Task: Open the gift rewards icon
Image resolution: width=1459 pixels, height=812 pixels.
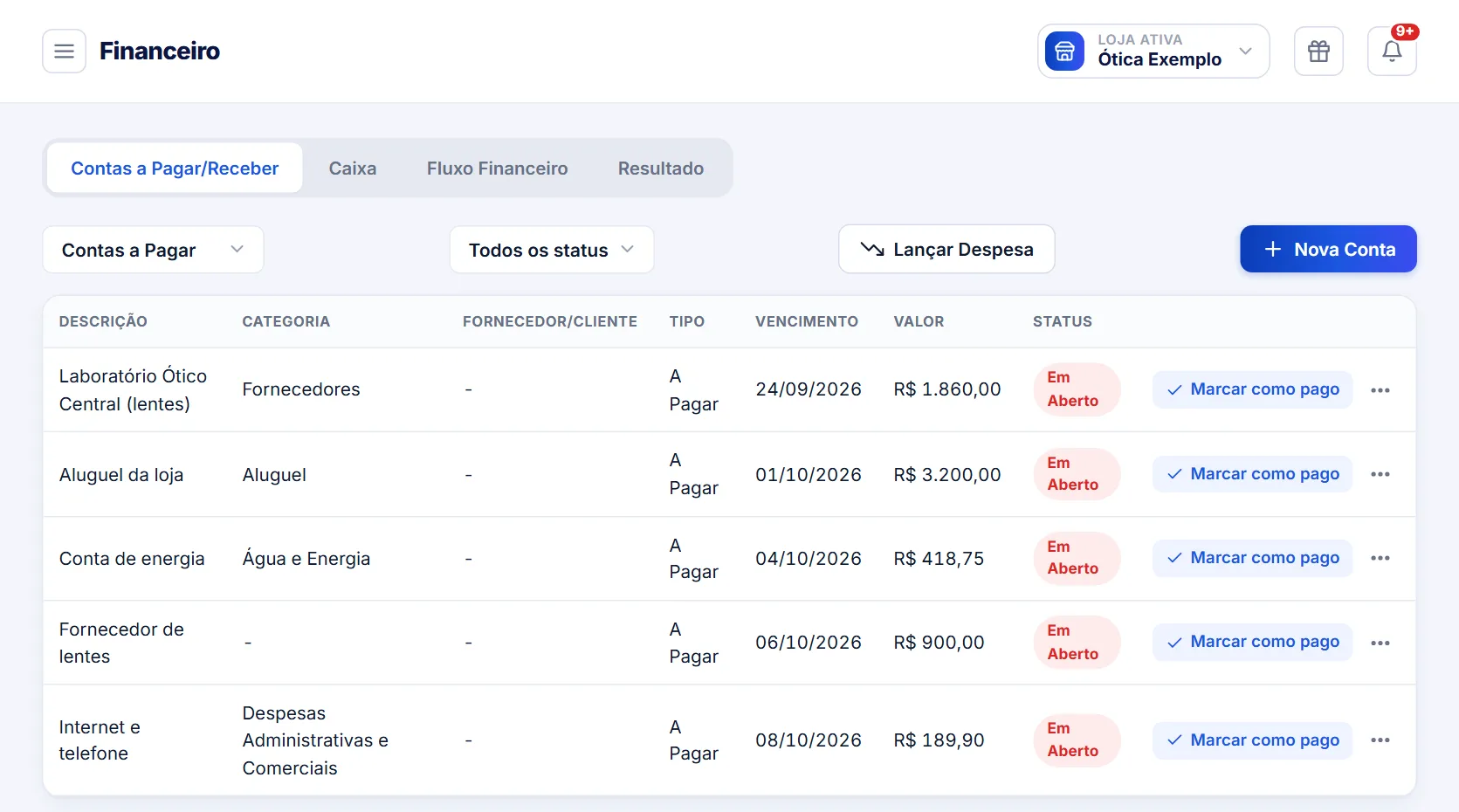Action: (1318, 52)
